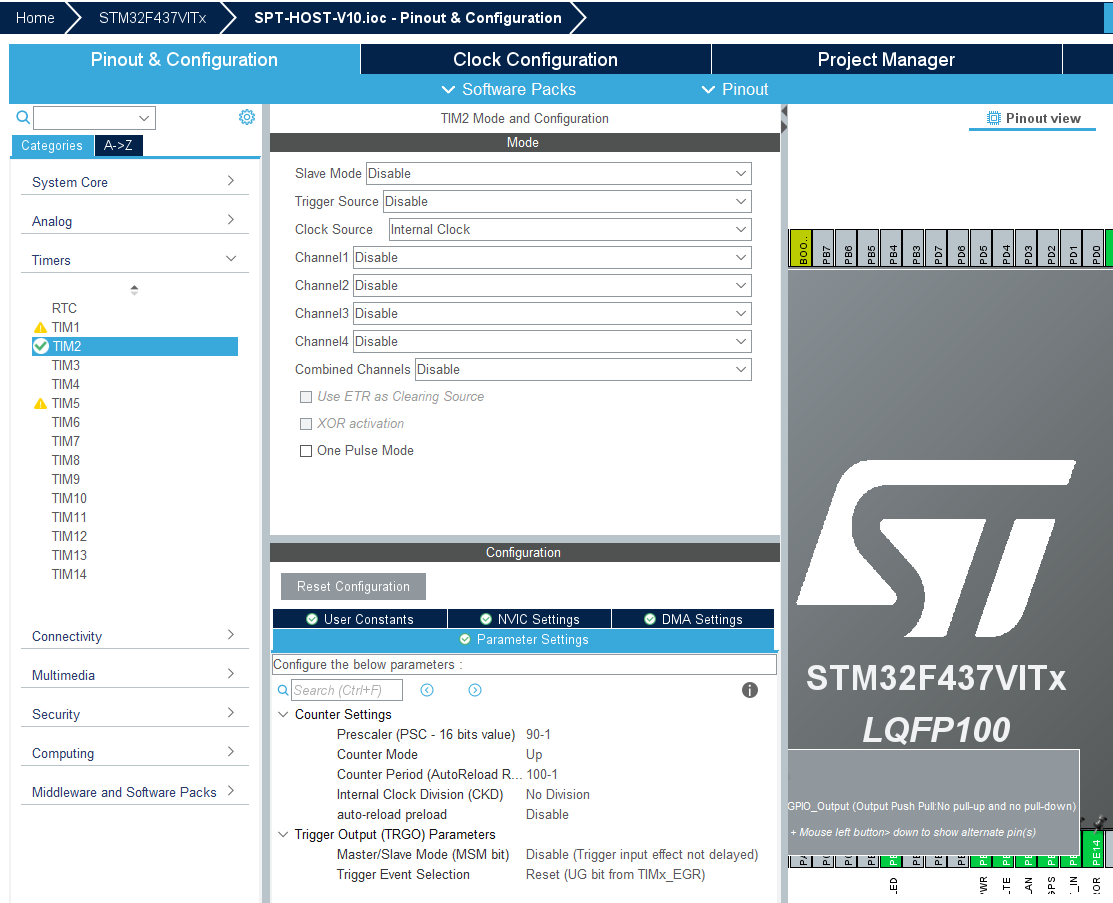Click the parameter search magnifier icon
Screen dimensions: 1113x903
coord(283,690)
